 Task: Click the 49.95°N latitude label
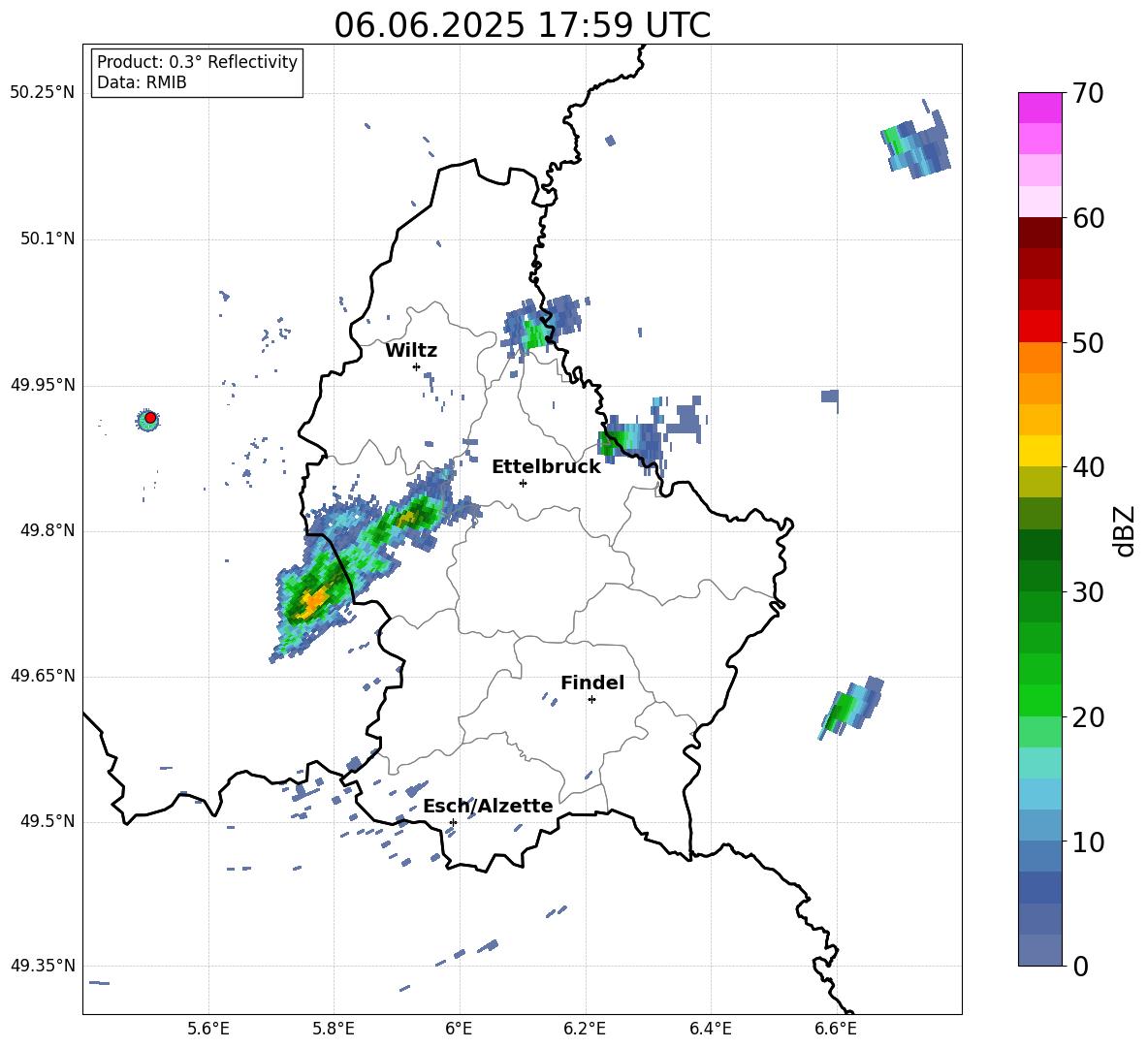tap(43, 385)
